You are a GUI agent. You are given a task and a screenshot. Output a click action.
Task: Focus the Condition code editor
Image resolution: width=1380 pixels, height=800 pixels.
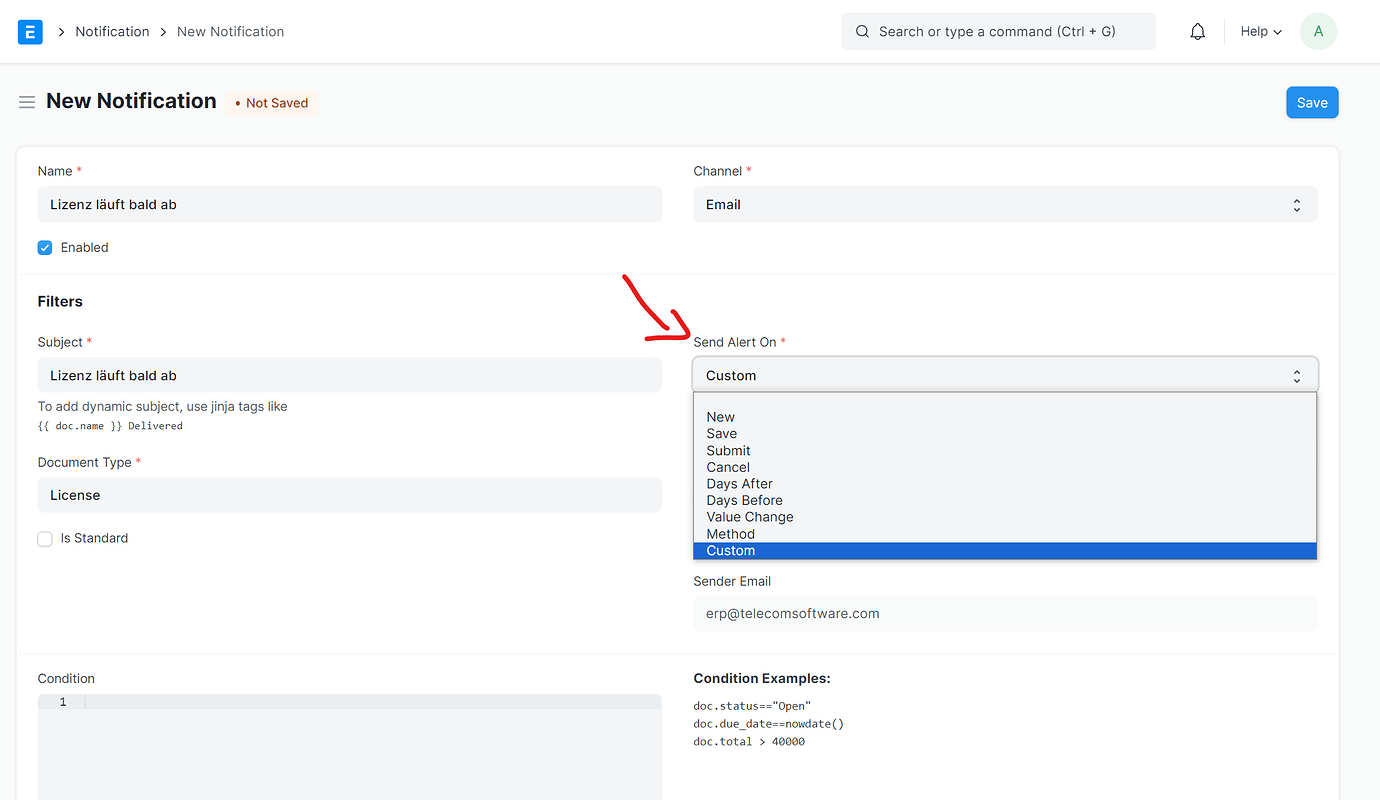click(x=349, y=747)
